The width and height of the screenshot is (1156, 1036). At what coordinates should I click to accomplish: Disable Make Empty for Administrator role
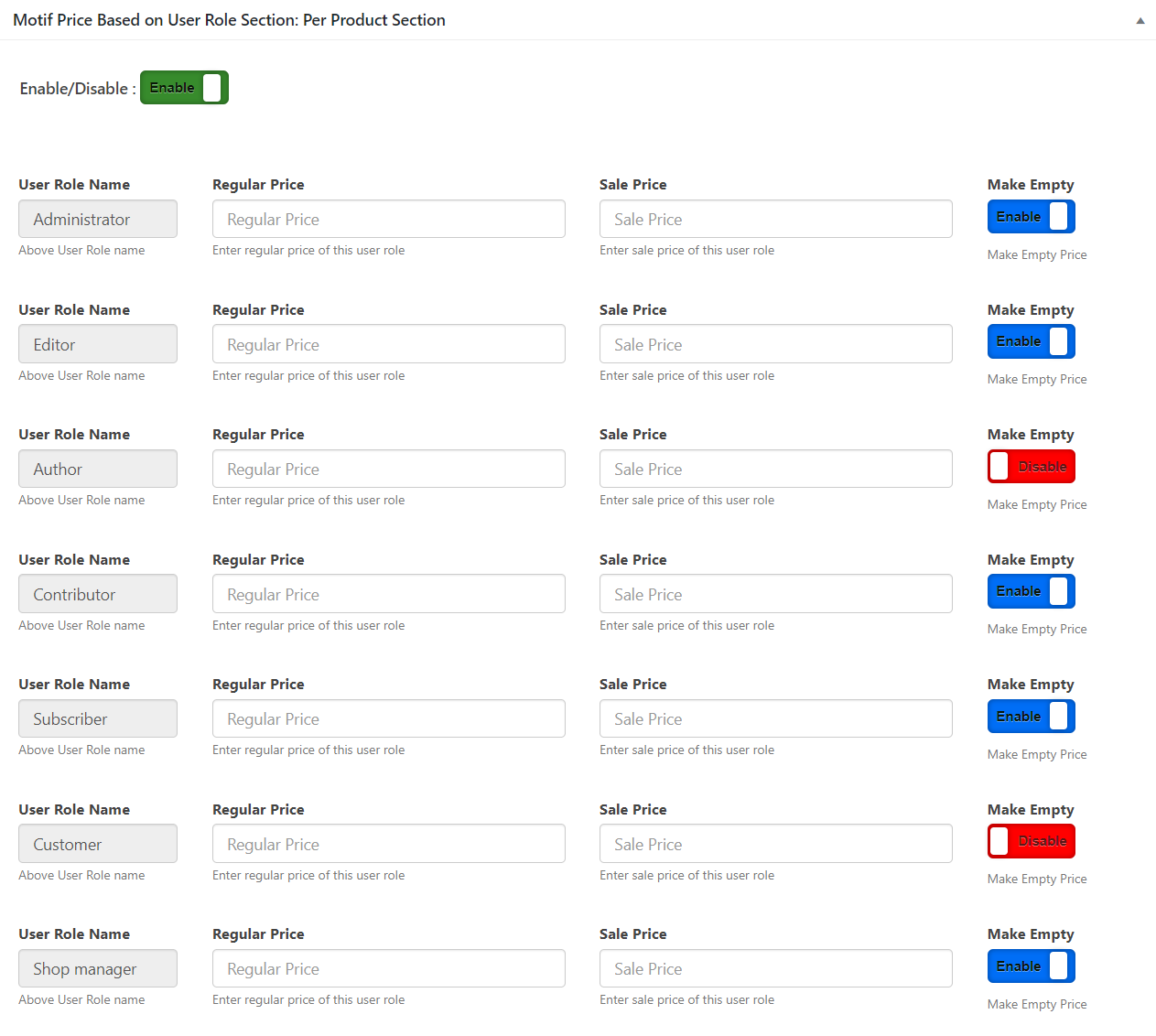tap(1031, 216)
